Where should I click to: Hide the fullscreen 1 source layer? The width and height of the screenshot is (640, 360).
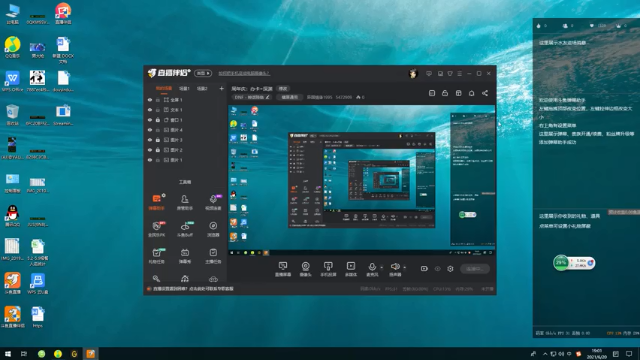point(150,100)
